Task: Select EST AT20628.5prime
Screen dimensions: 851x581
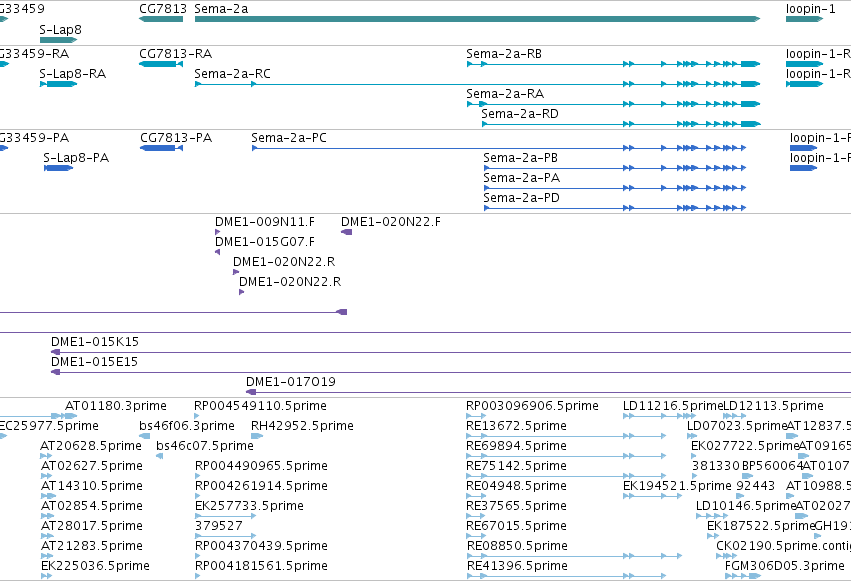Action: 46,456
